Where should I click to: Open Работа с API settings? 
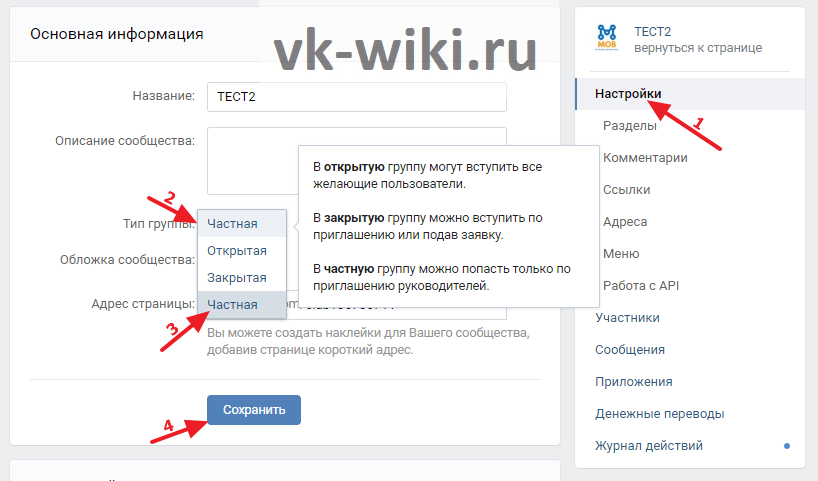[641, 286]
